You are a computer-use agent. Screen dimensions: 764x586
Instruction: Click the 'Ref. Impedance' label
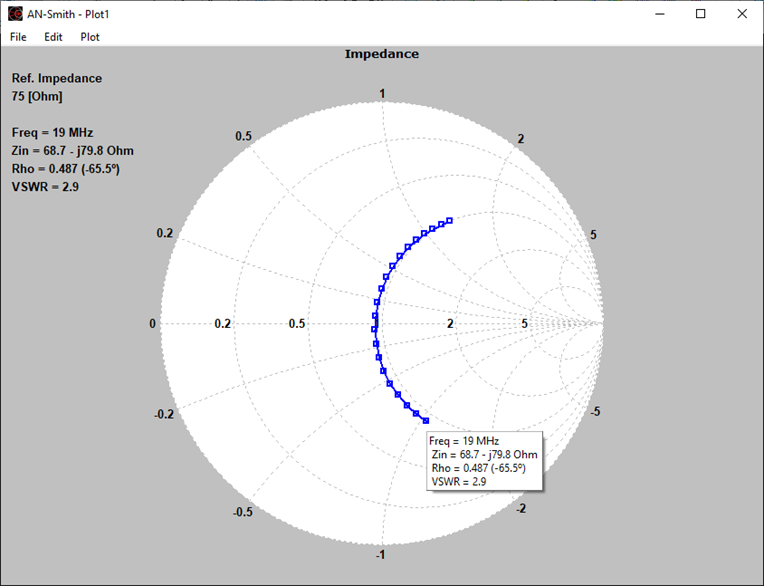click(x=57, y=78)
